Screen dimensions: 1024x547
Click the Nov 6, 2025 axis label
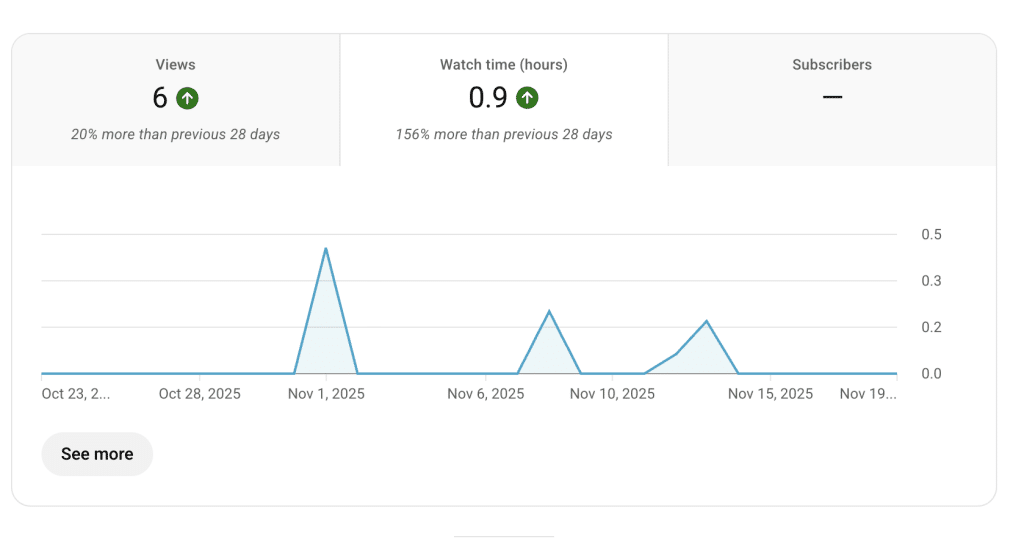(486, 394)
